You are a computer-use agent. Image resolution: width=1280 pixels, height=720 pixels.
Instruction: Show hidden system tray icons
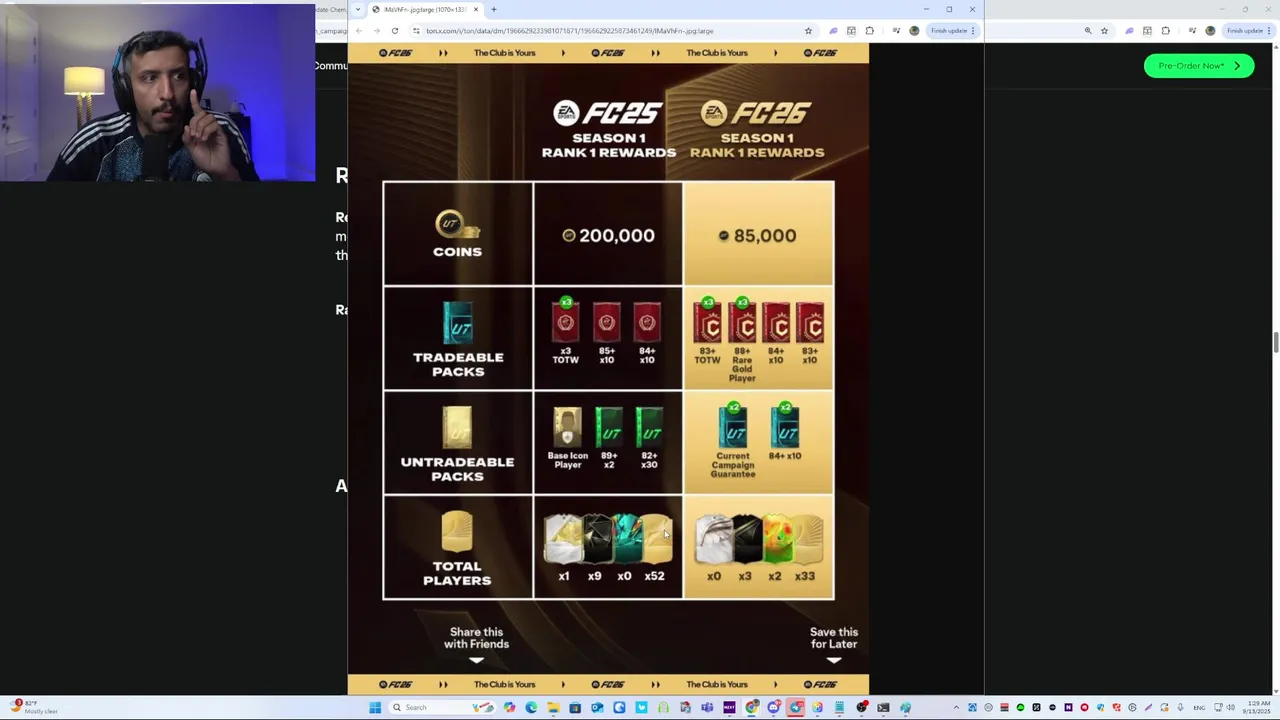[956, 707]
